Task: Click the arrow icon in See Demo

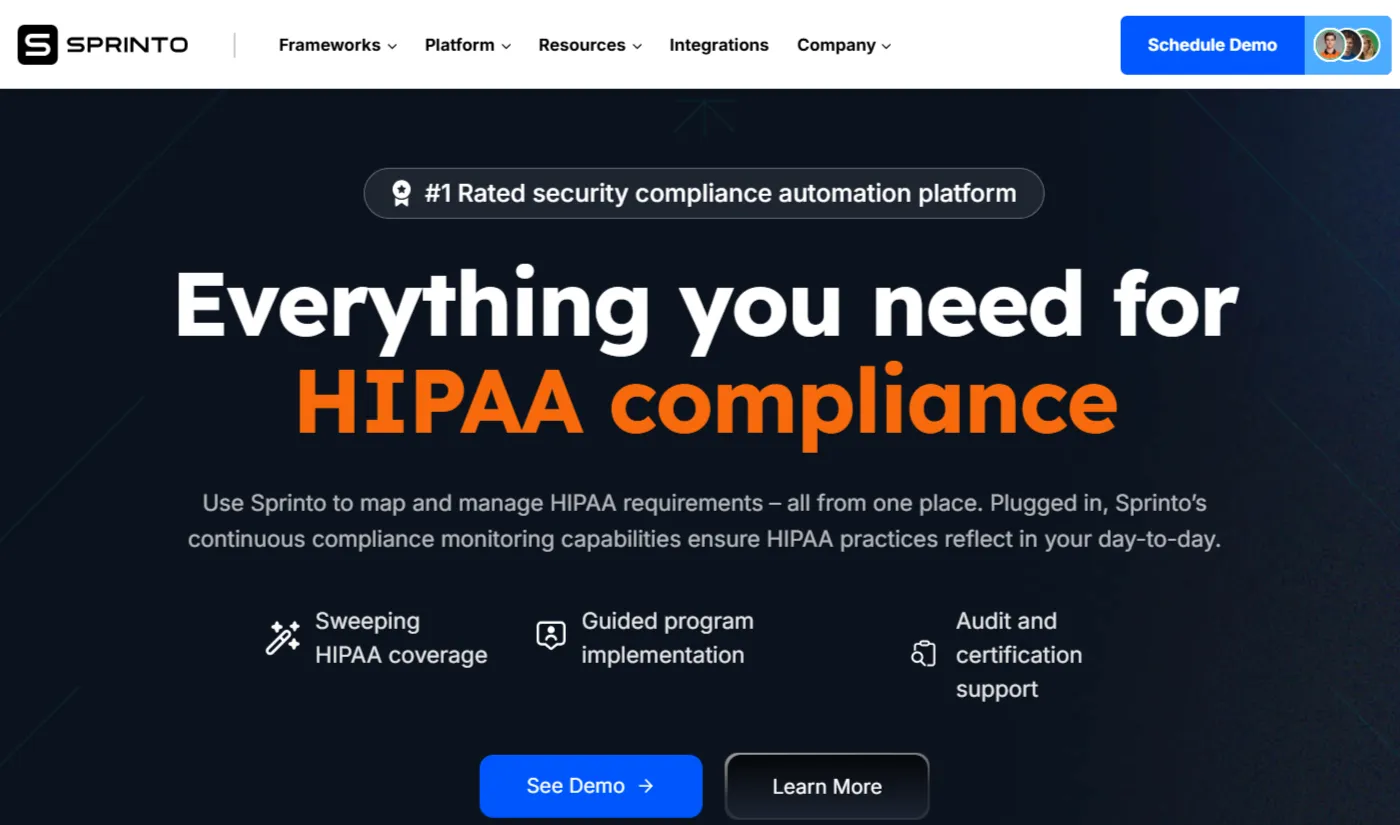Action: coord(646,786)
